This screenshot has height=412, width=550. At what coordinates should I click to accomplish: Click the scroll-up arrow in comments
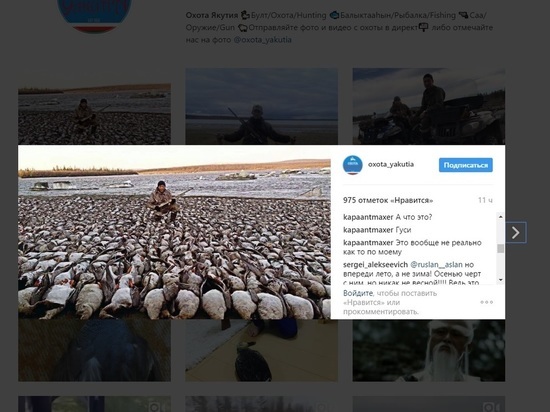pyautogui.click(x=501, y=217)
